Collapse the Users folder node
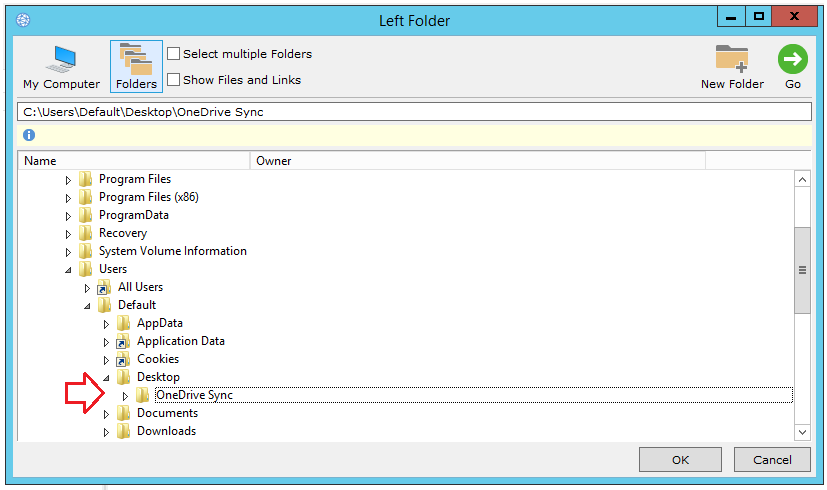 click(x=68, y=269)
